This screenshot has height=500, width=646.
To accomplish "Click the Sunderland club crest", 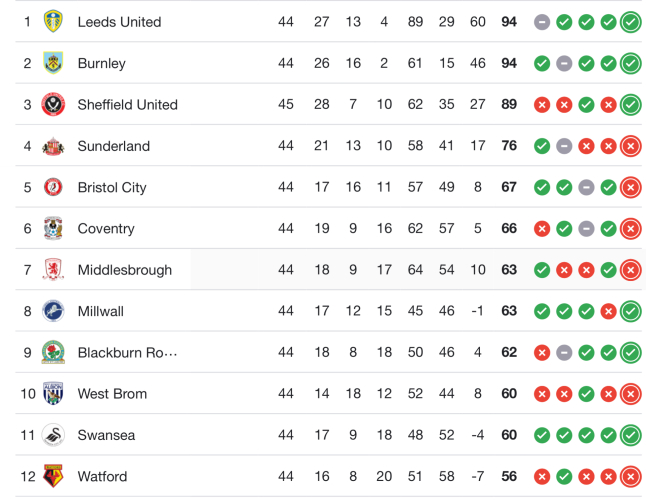I will pos(53,146).
